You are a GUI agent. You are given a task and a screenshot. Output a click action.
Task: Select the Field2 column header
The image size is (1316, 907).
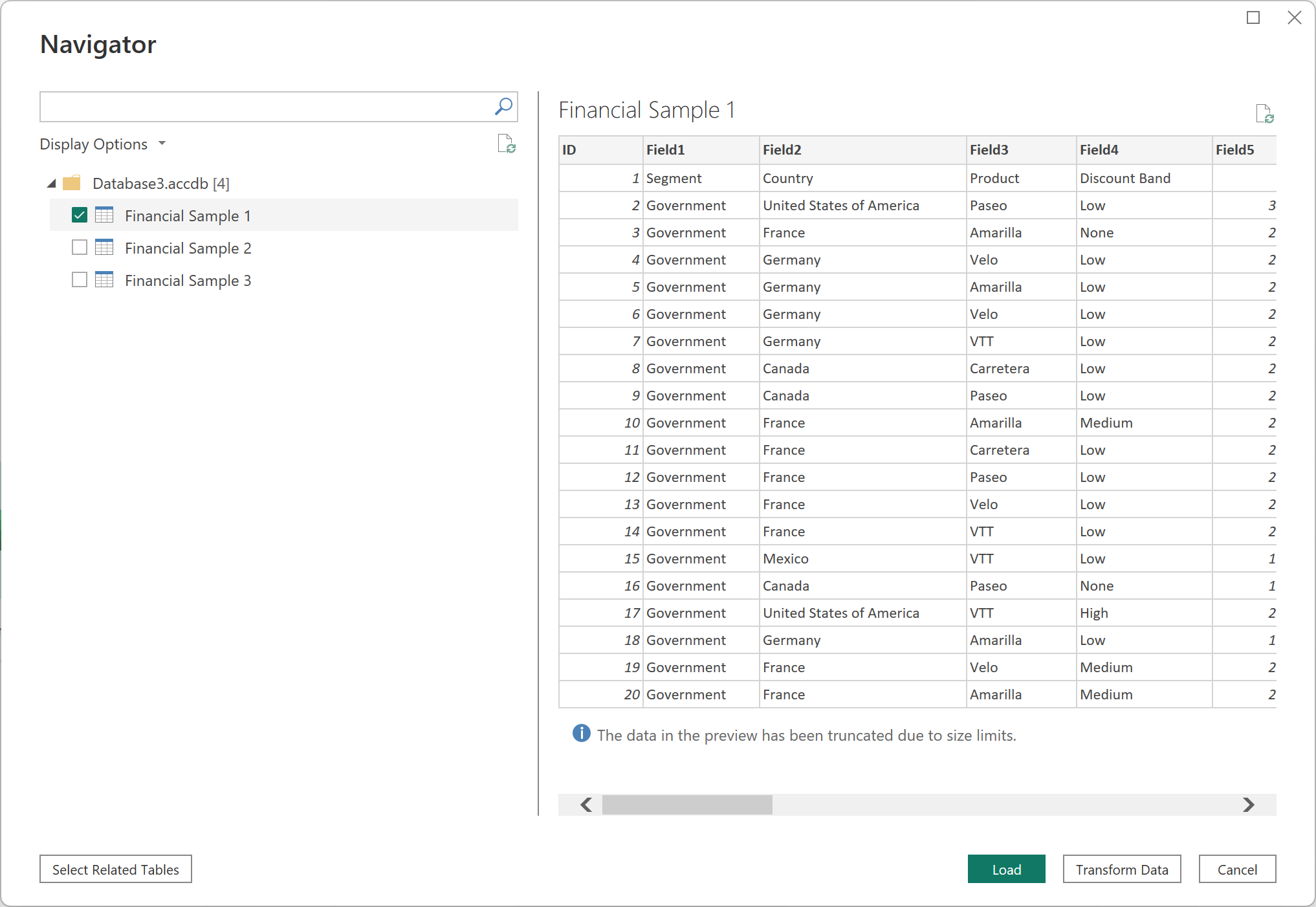[862, 150]
